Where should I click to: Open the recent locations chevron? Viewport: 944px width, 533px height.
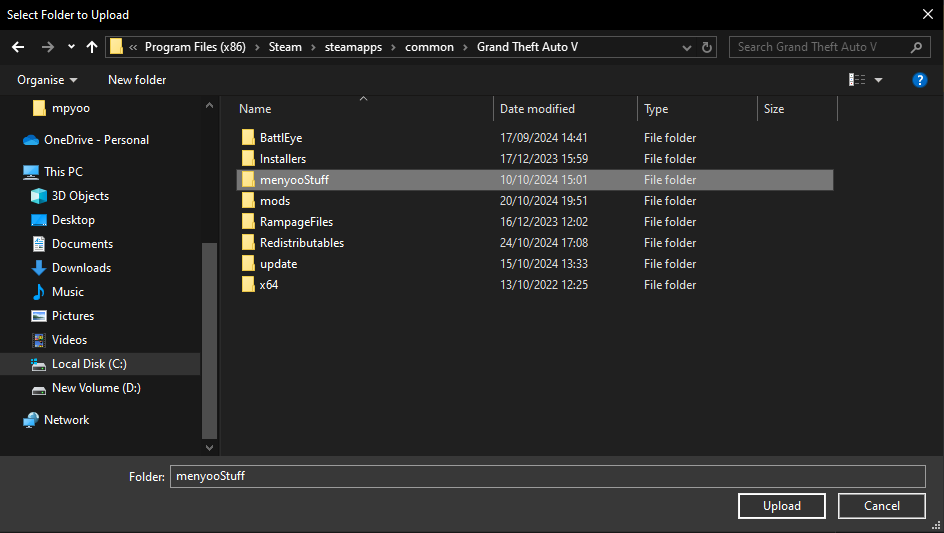click(x=71, y=47)
